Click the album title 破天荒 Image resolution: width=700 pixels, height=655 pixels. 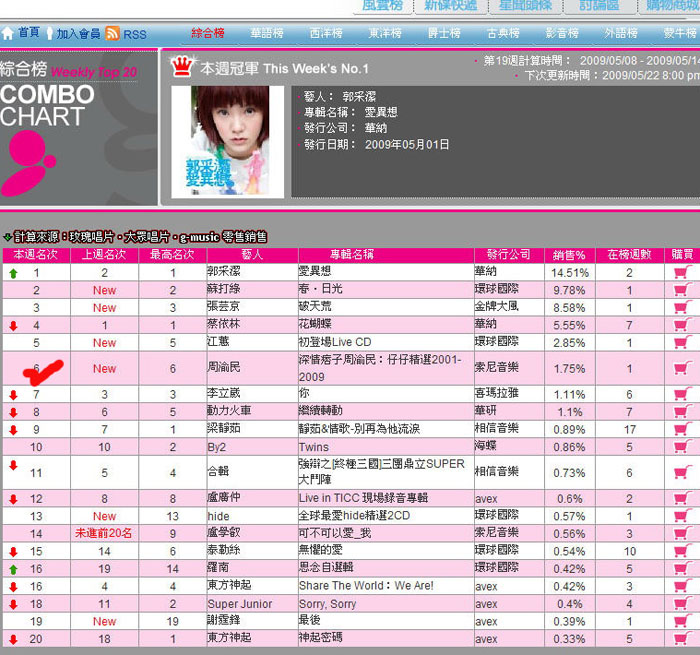point(315,306)
